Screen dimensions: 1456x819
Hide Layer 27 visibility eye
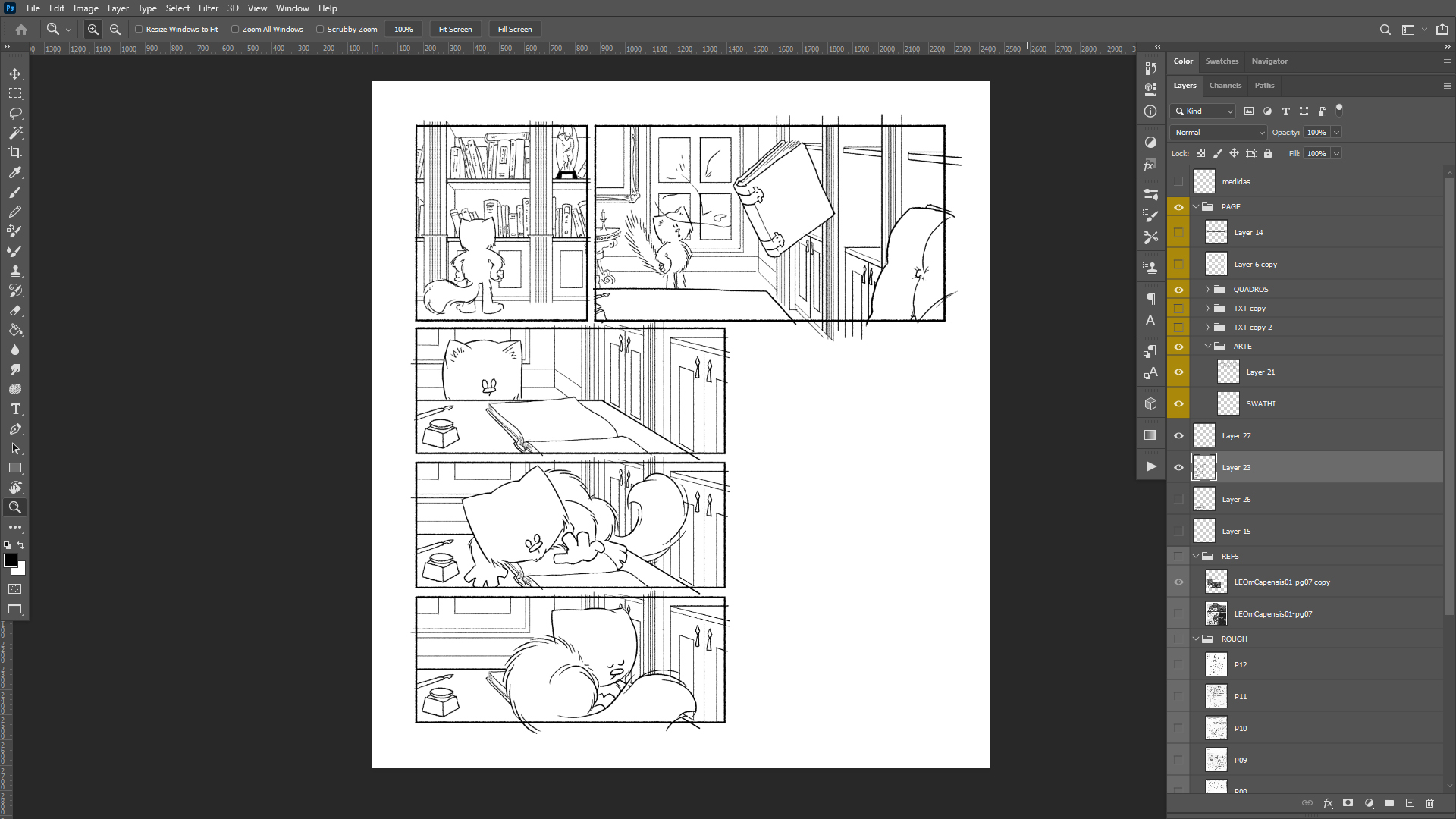pyautogui.click(x=1178, y=435)
